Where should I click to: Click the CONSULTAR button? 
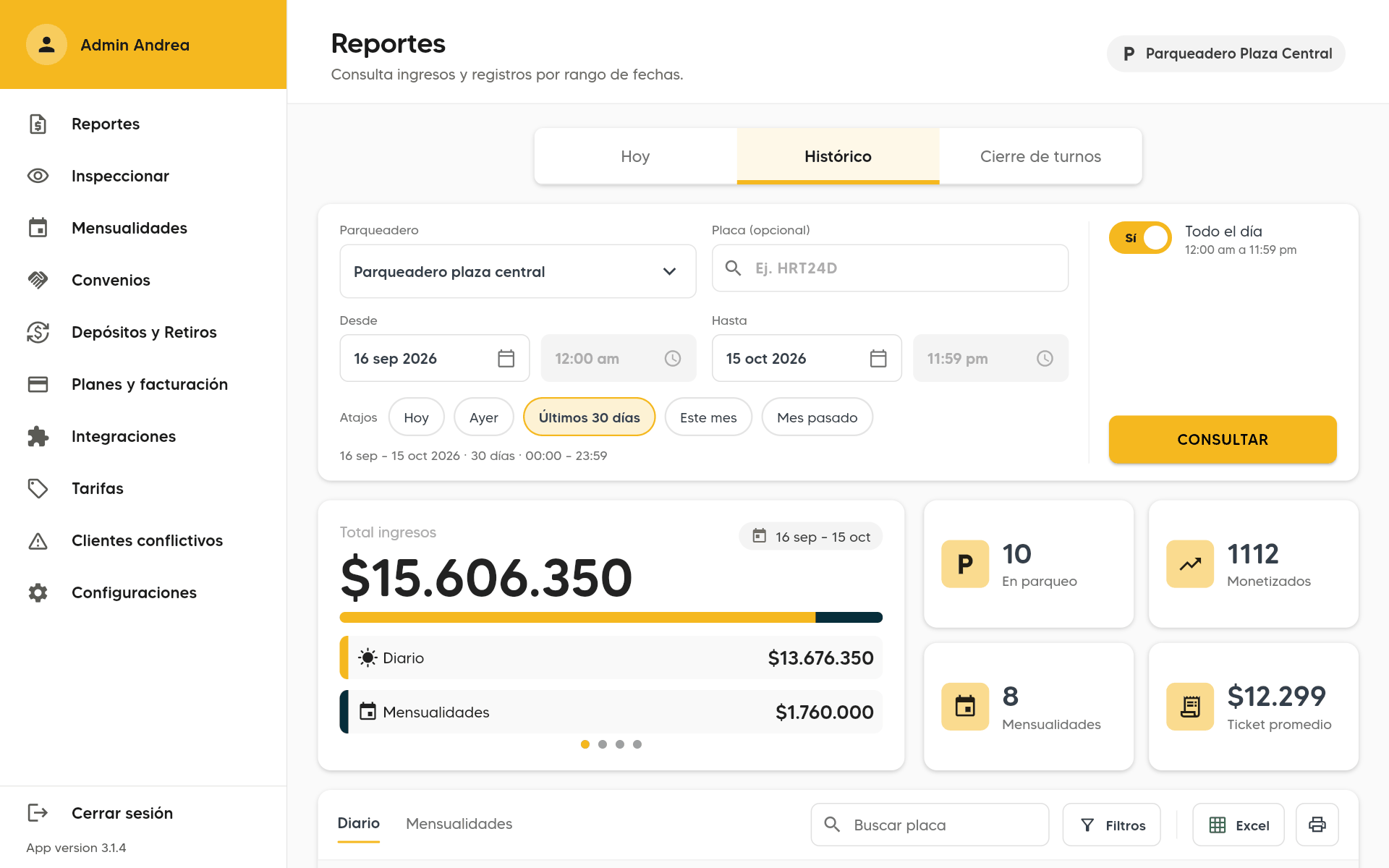(x=1223, y=439)
